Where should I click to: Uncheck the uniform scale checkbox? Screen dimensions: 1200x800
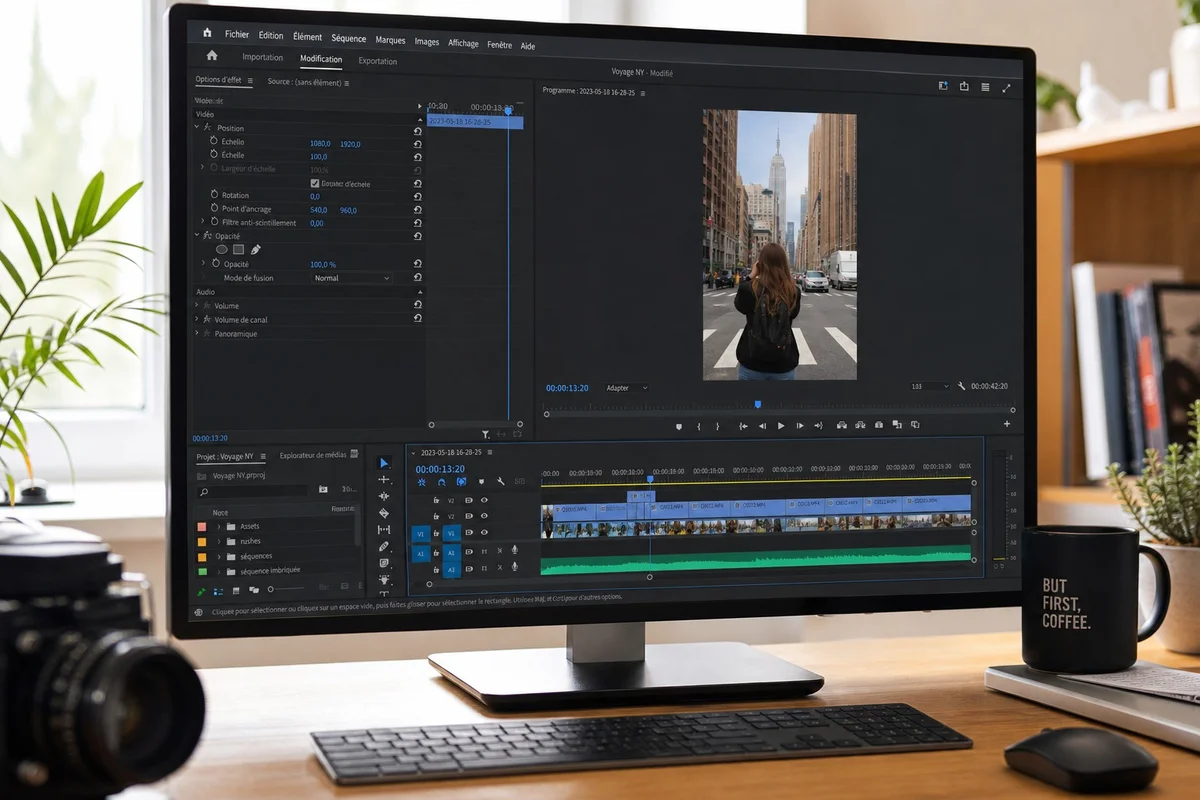(x=316, y=184)
